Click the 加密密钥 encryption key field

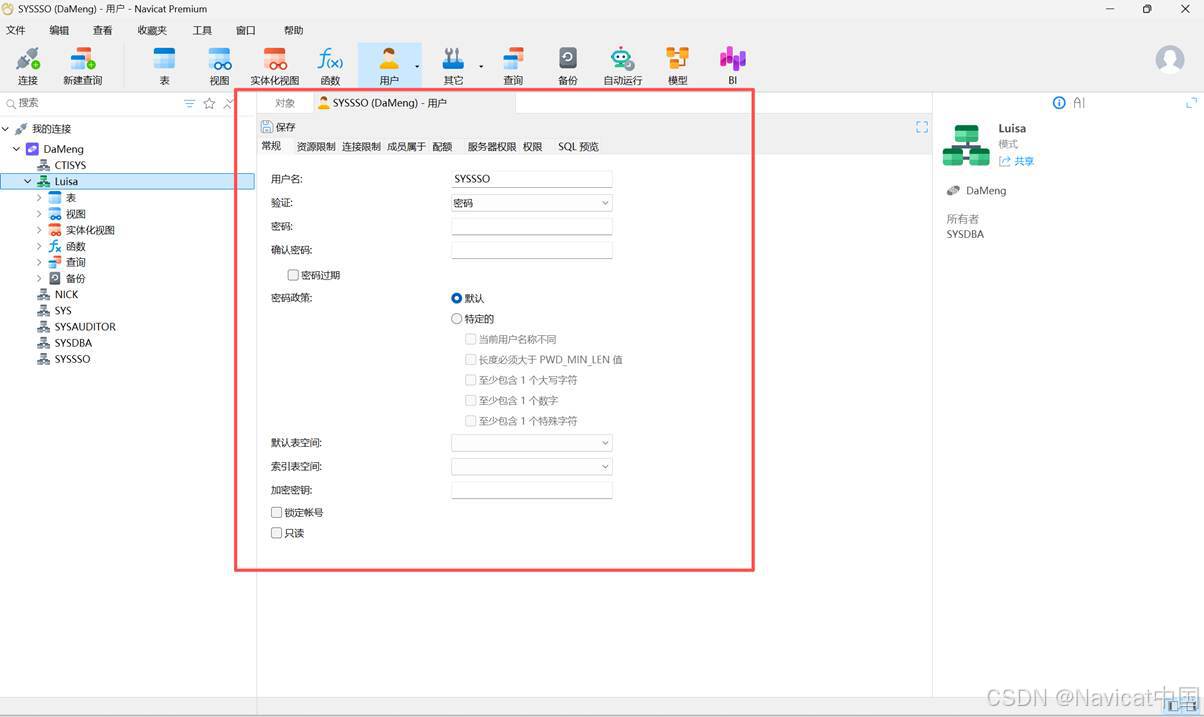click(531, 490)
